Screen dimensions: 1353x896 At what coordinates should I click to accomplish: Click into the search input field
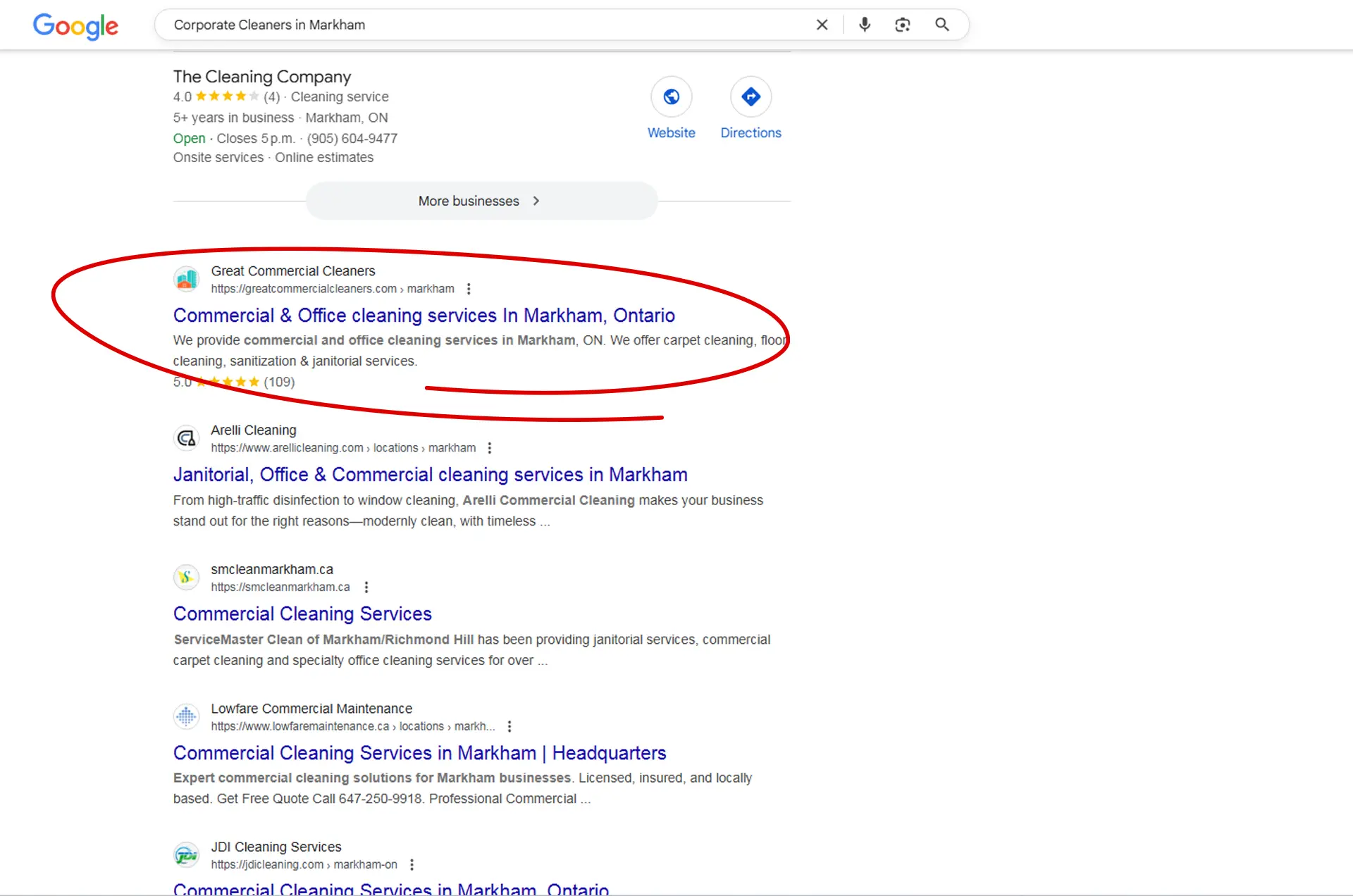coord(479,25)
